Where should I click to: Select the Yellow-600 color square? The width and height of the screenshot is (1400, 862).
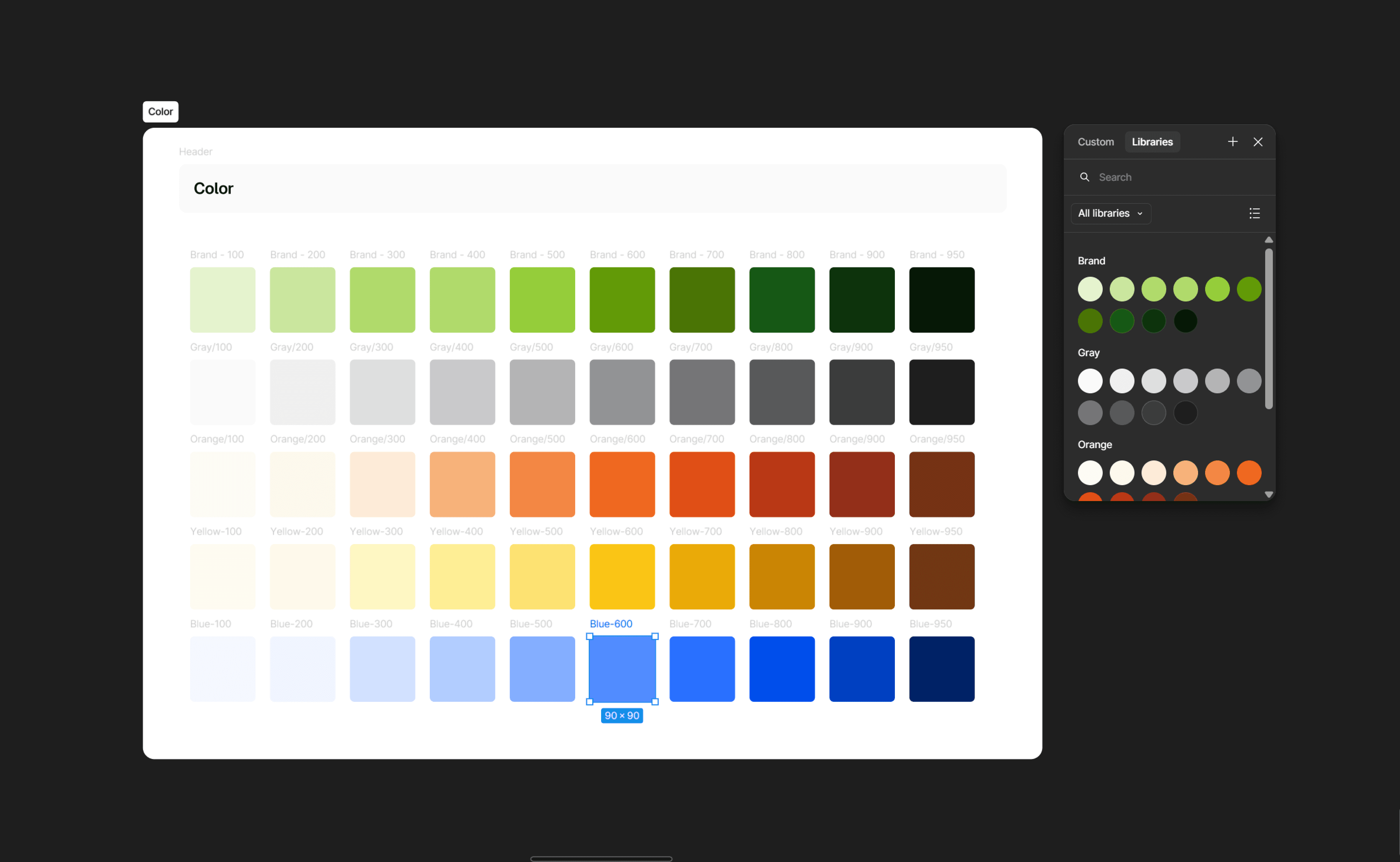622,576
